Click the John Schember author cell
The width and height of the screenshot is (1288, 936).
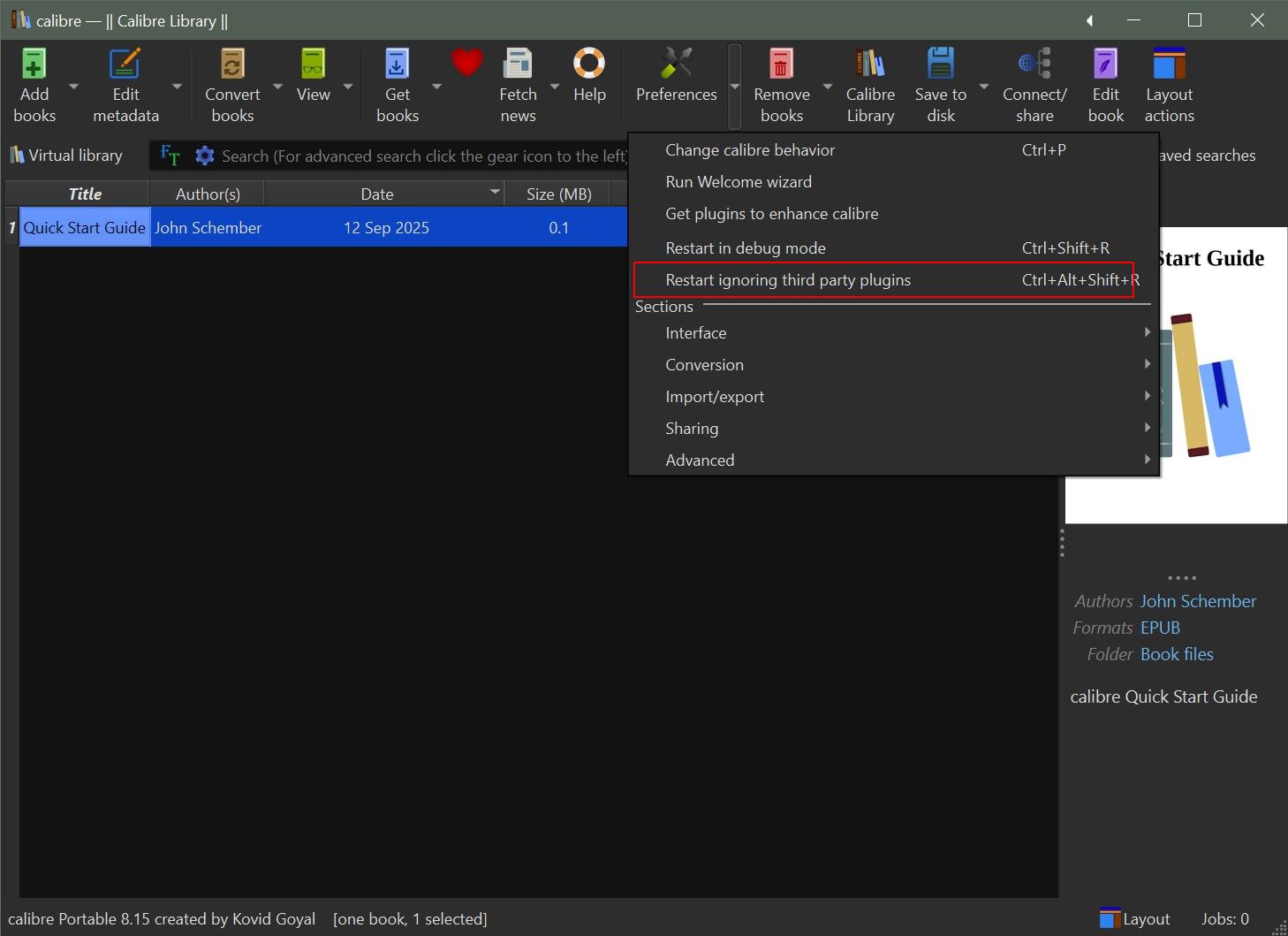[208, 227]
